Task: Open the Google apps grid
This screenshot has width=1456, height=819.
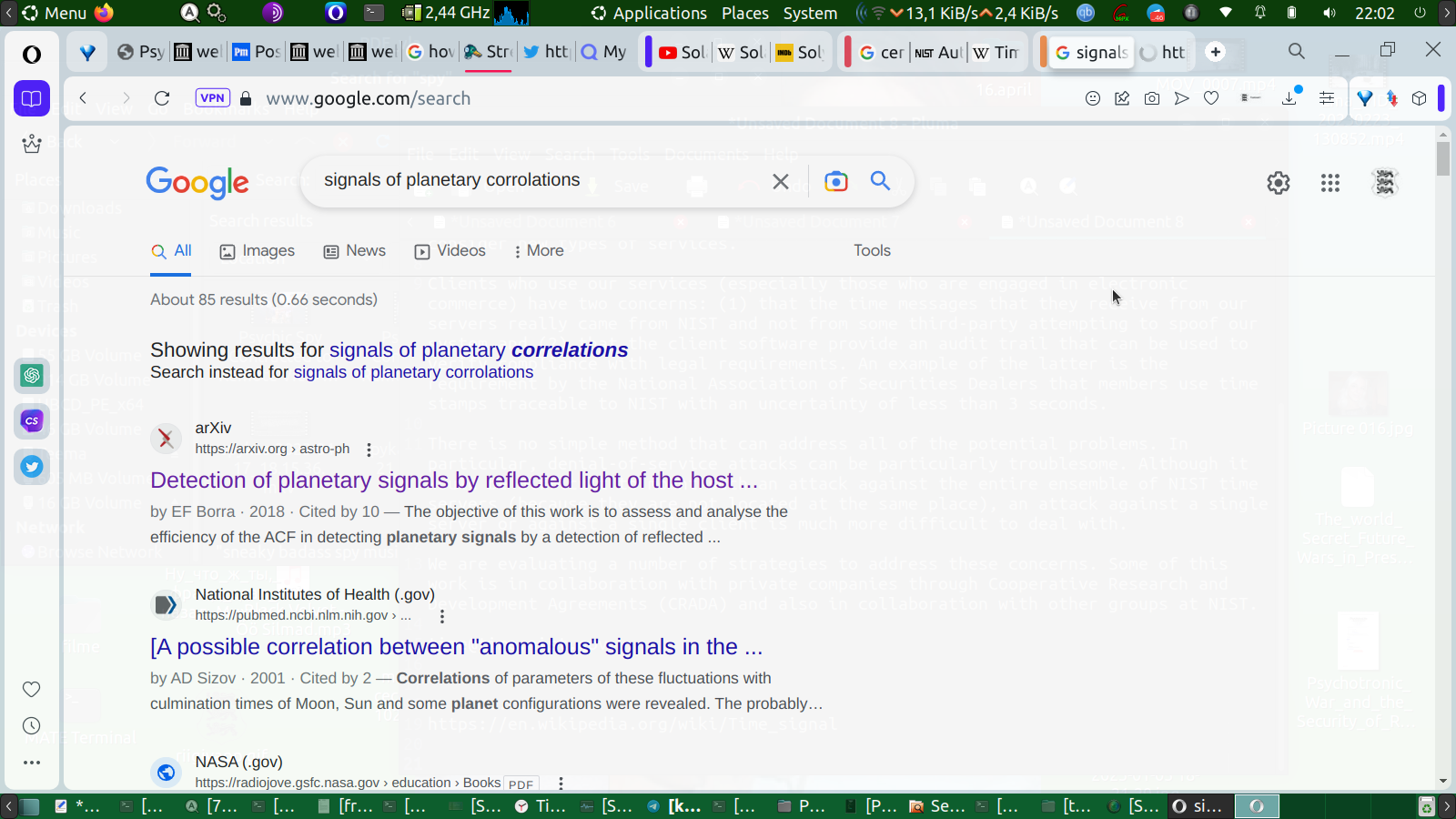Action: 1330,183
